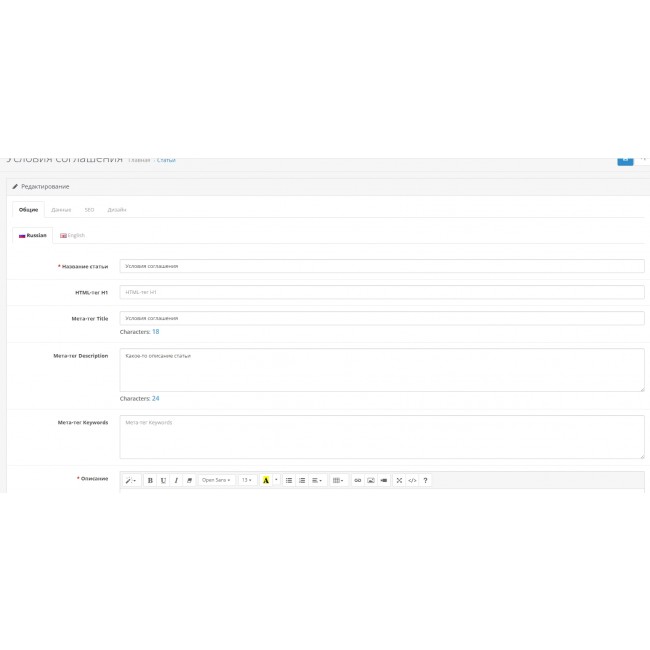Open the Open Sans font family dropdown
The height and width of the screenshot is (650, 650).
216,480
